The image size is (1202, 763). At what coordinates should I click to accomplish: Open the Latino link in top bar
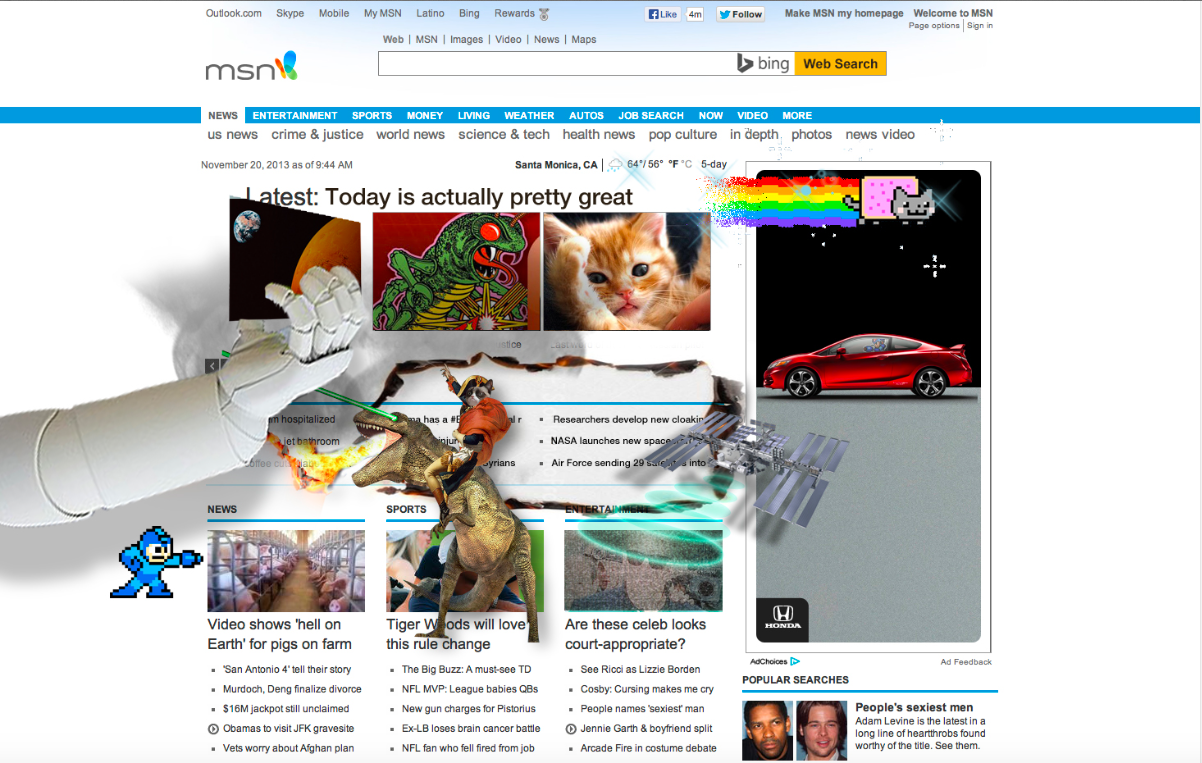430,13
